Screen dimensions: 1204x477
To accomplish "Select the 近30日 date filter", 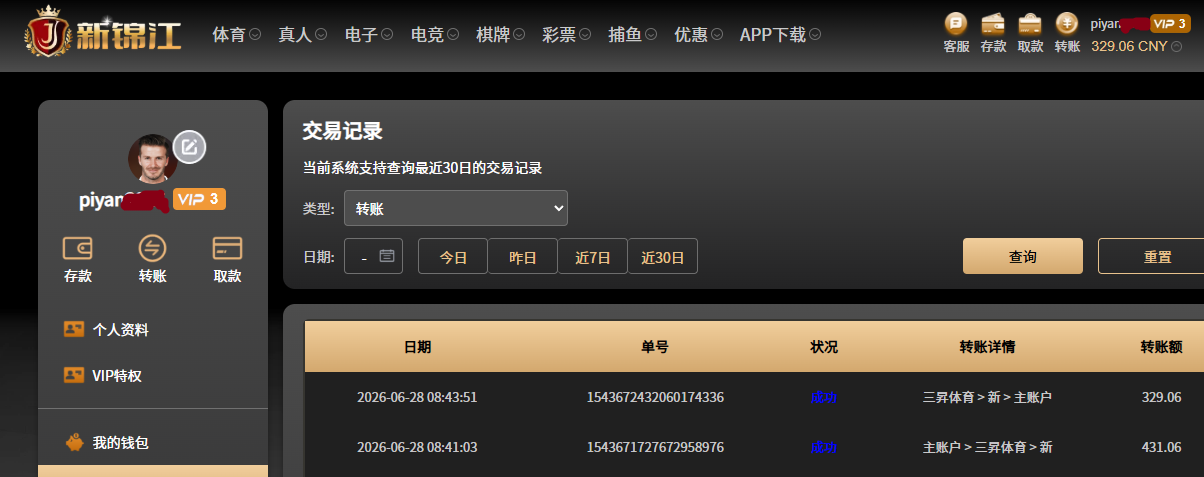I will point(663,256).
